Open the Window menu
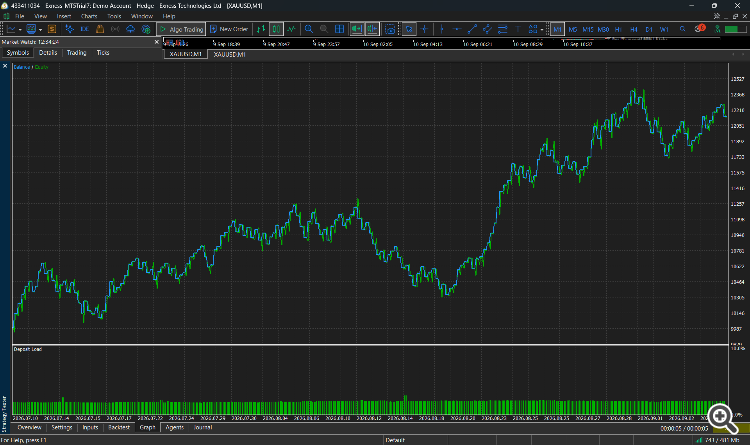750x445 pixels. coord(142,16)
